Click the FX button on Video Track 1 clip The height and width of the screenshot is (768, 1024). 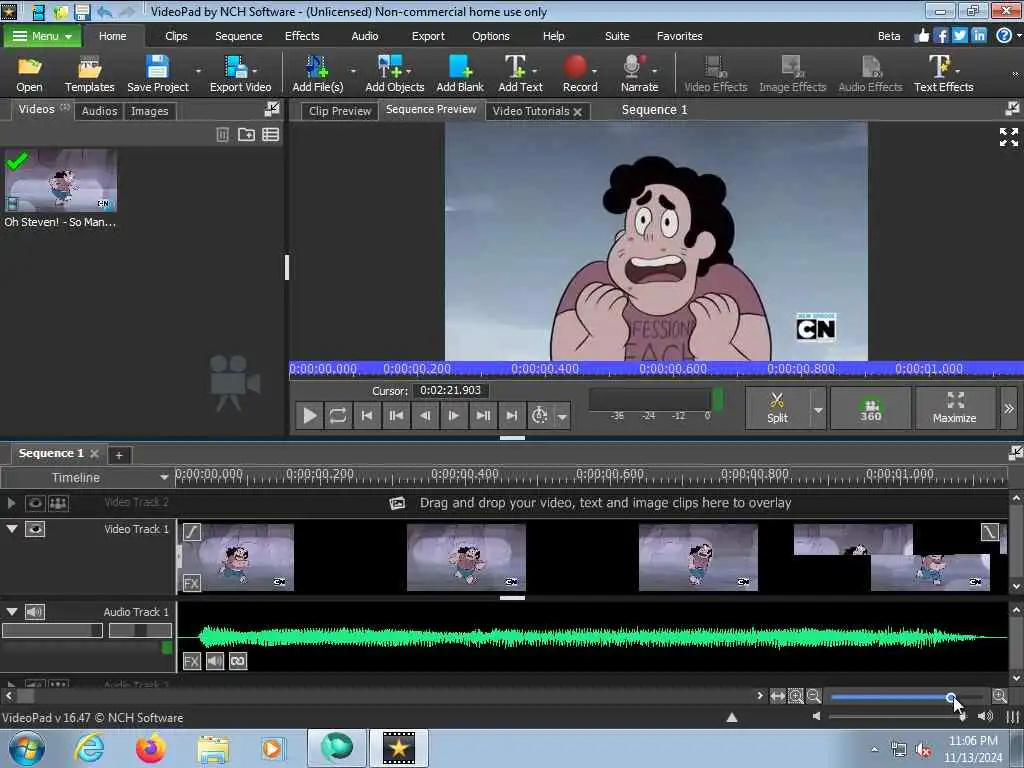[x=191, y=583]
